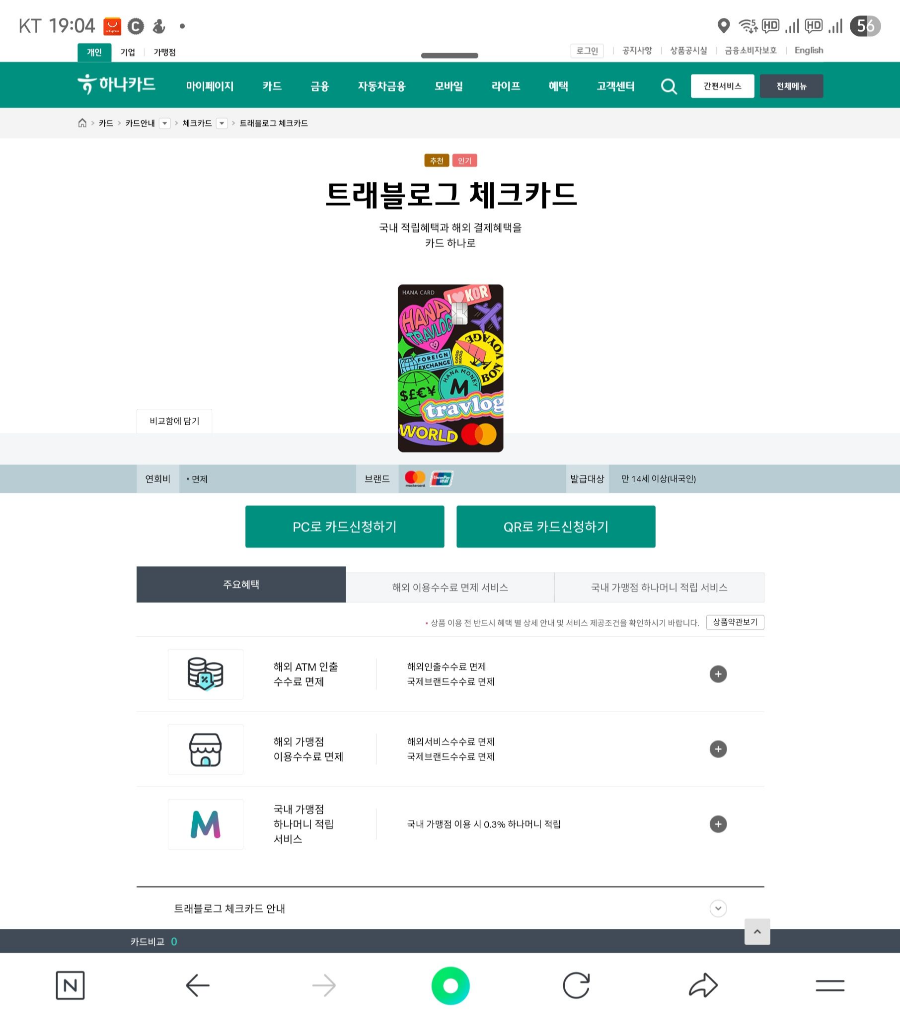Tap the AliExpress notification icon
Viewport: 900px width, 1017px height.
pos(112,26)
